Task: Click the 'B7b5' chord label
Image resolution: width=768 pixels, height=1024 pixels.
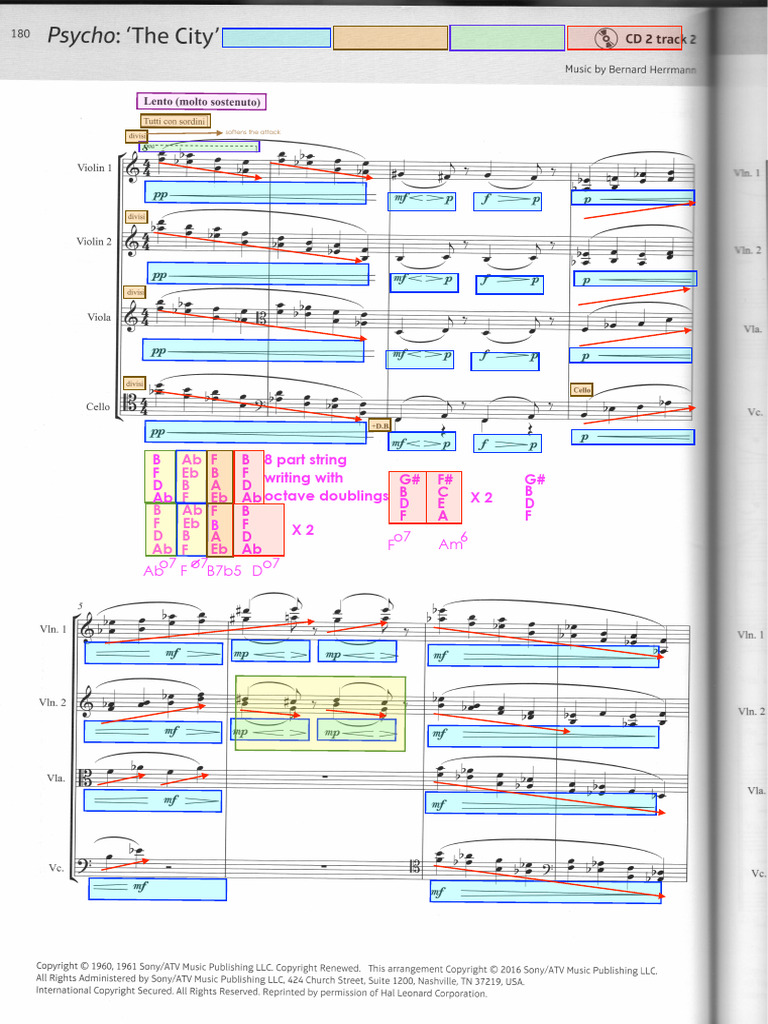Action: click(224, 571)
